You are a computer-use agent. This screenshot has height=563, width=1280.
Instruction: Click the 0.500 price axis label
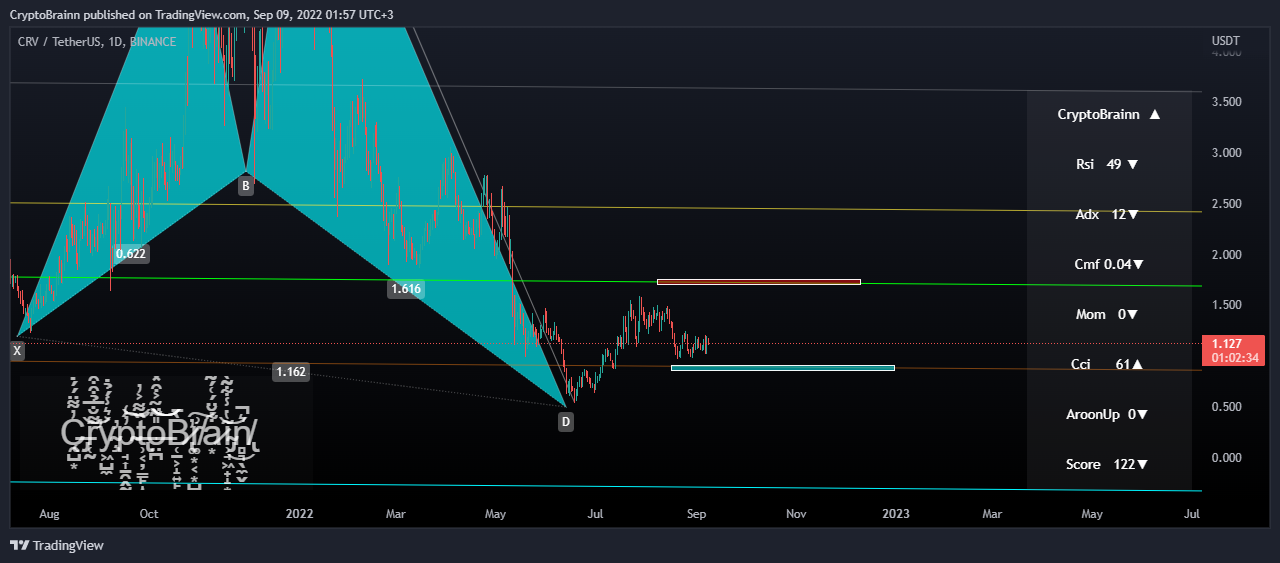pos(1226,407)
